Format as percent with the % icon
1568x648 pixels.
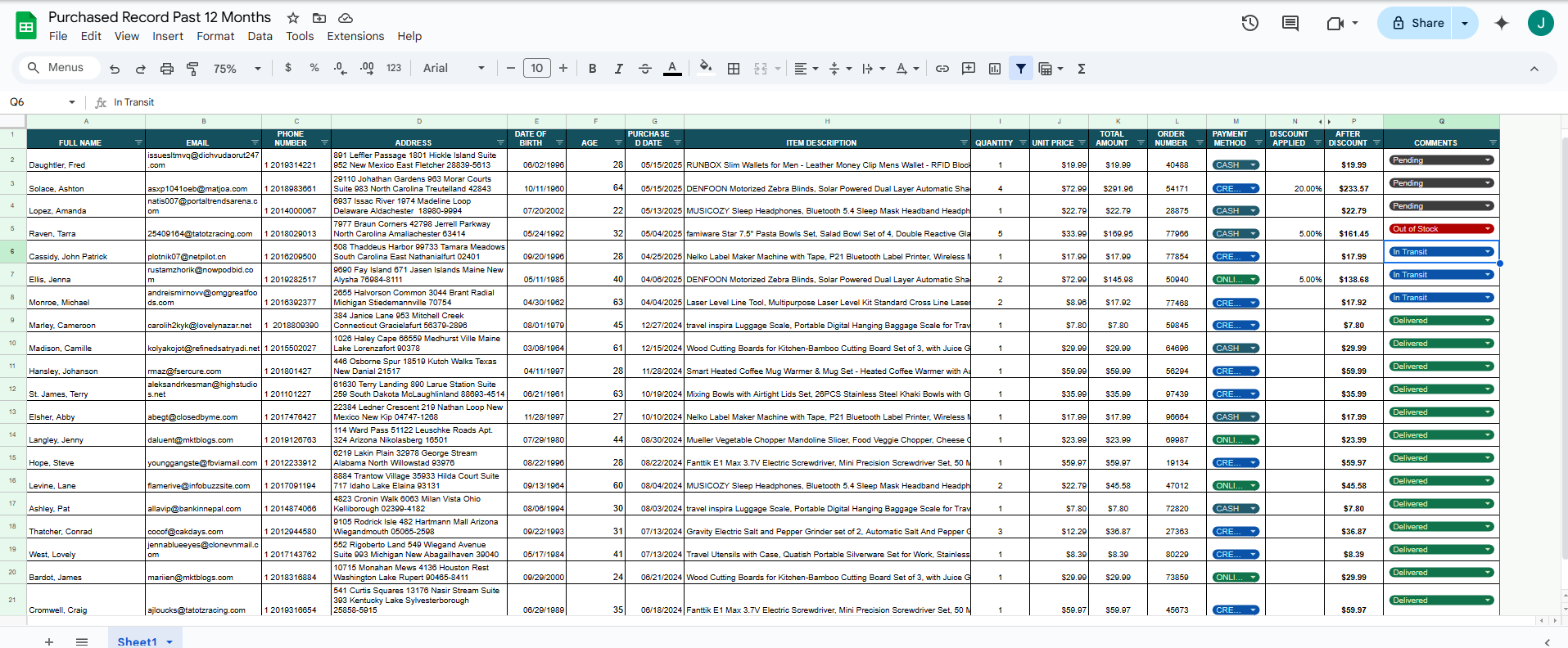pyautogui.click(x=314, y=68)
